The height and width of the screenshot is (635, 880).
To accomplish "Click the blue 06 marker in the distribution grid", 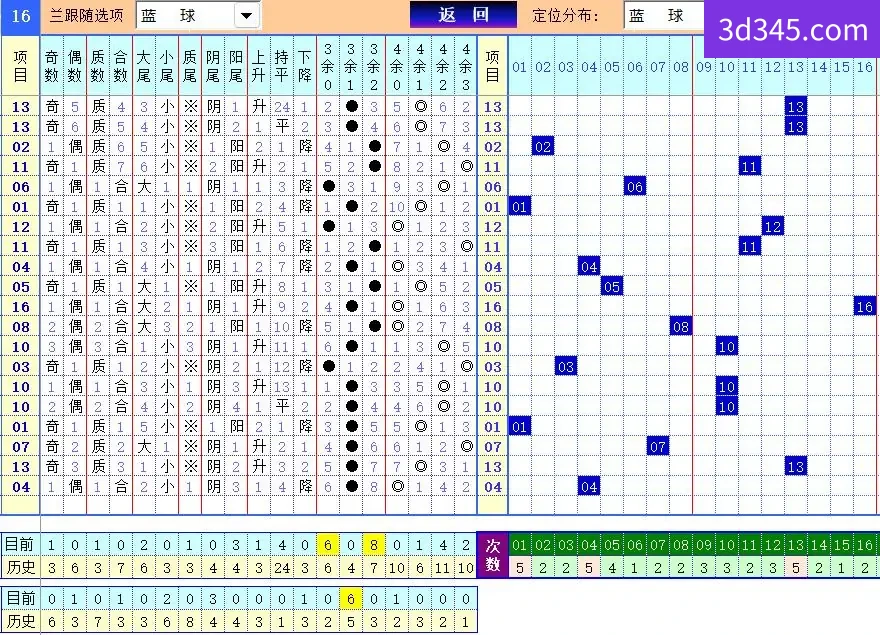I will pyautogui.click(x=635, y=186).
